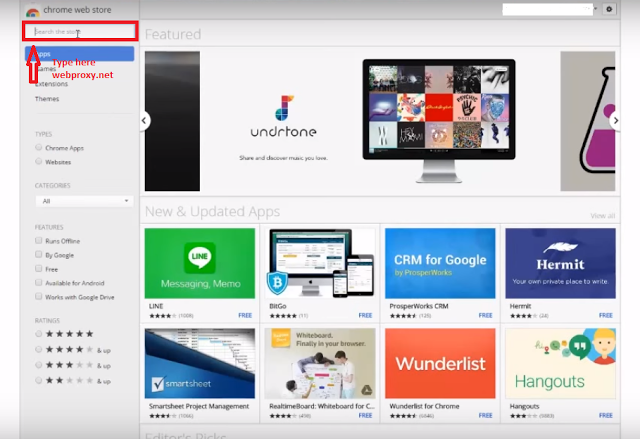Enable the Runs Offline checkbox
This screenshot has width=640, height=439.
pos(39,241)
